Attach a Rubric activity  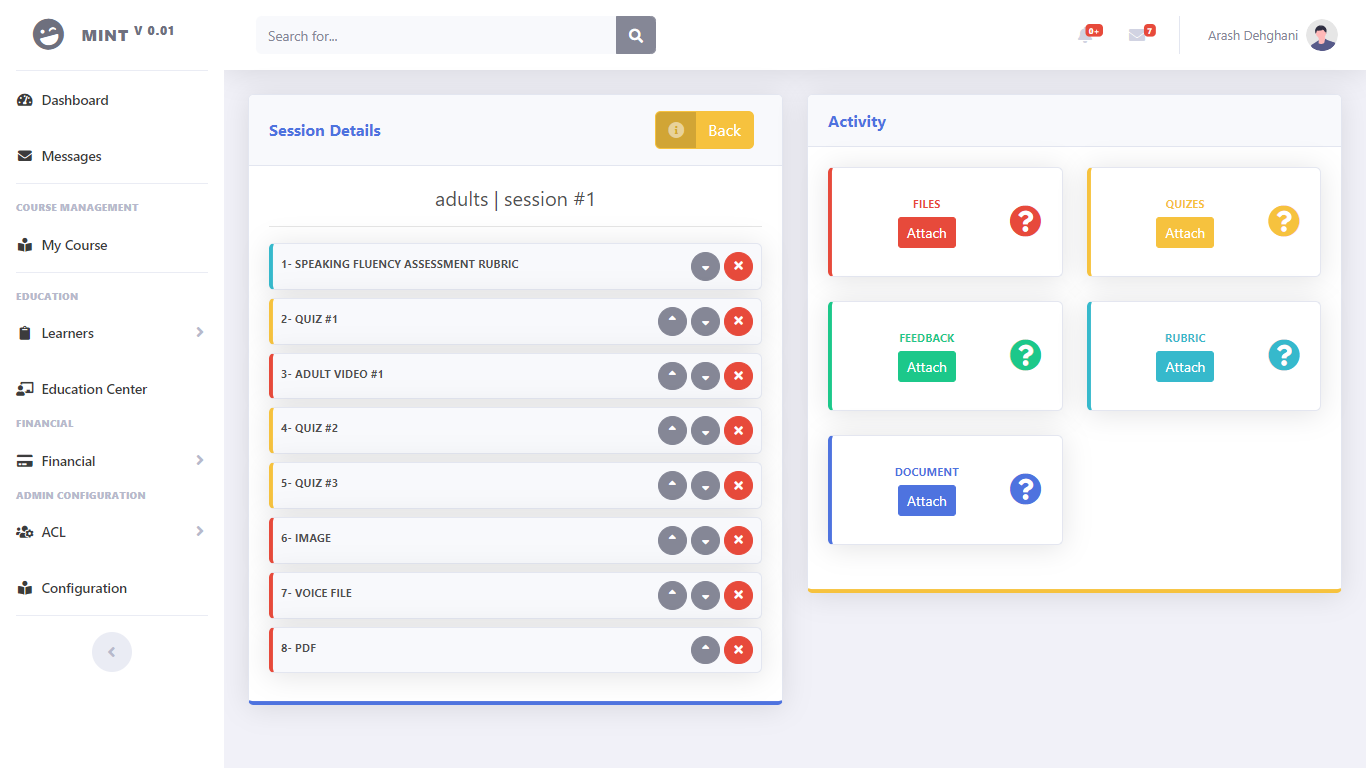pos(1184,367)
